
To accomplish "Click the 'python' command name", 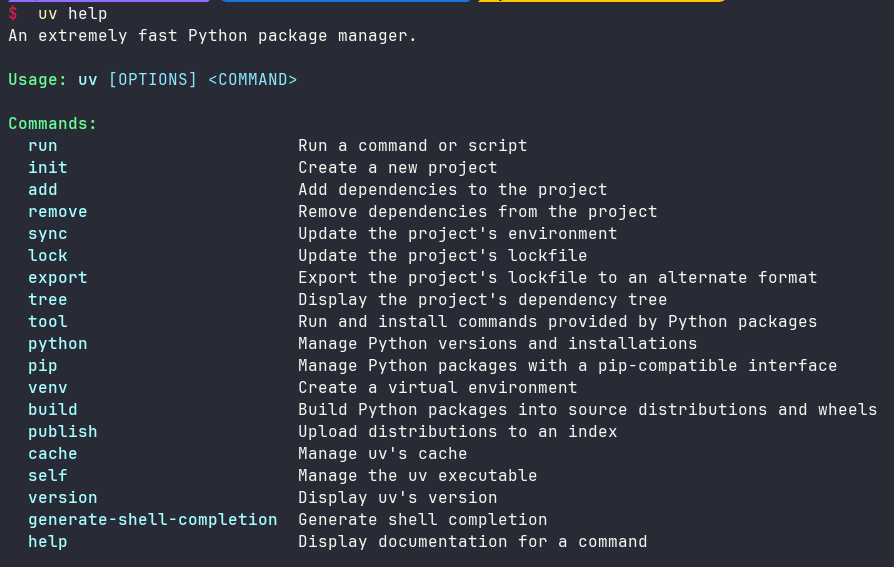I will point(58,344).
